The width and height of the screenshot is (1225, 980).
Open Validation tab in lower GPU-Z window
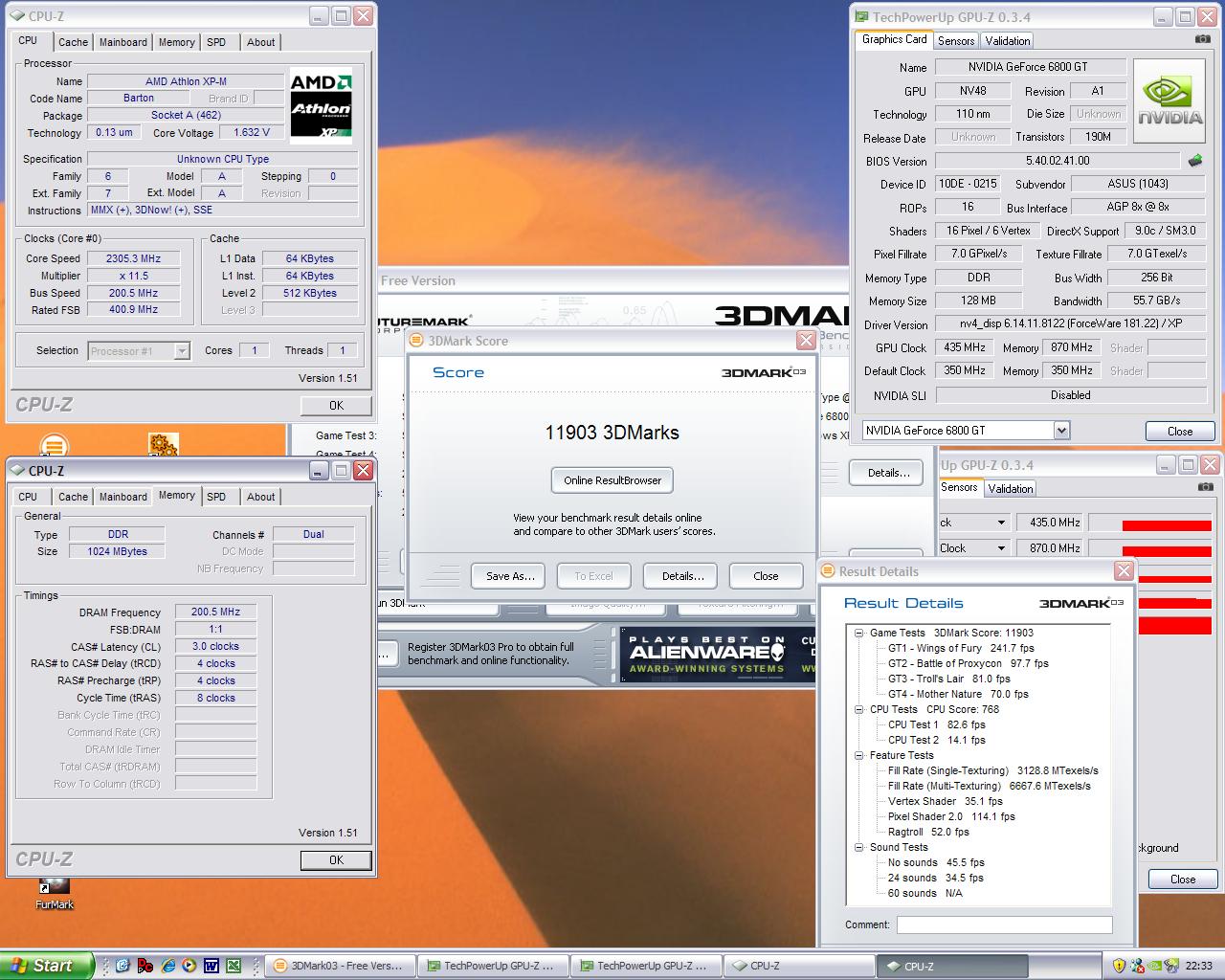click(1011, 488)
